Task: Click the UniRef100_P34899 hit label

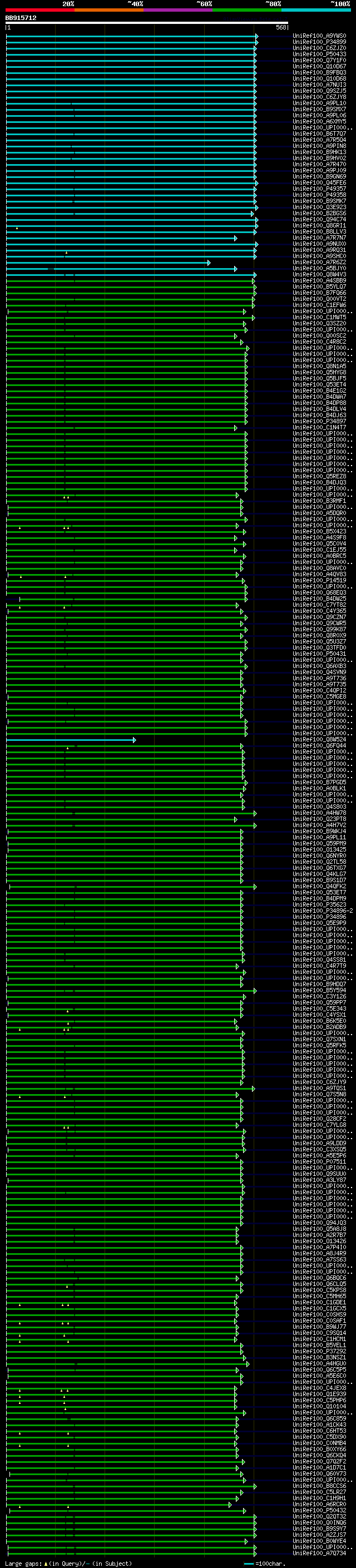Action: click(x=319, y=42)
